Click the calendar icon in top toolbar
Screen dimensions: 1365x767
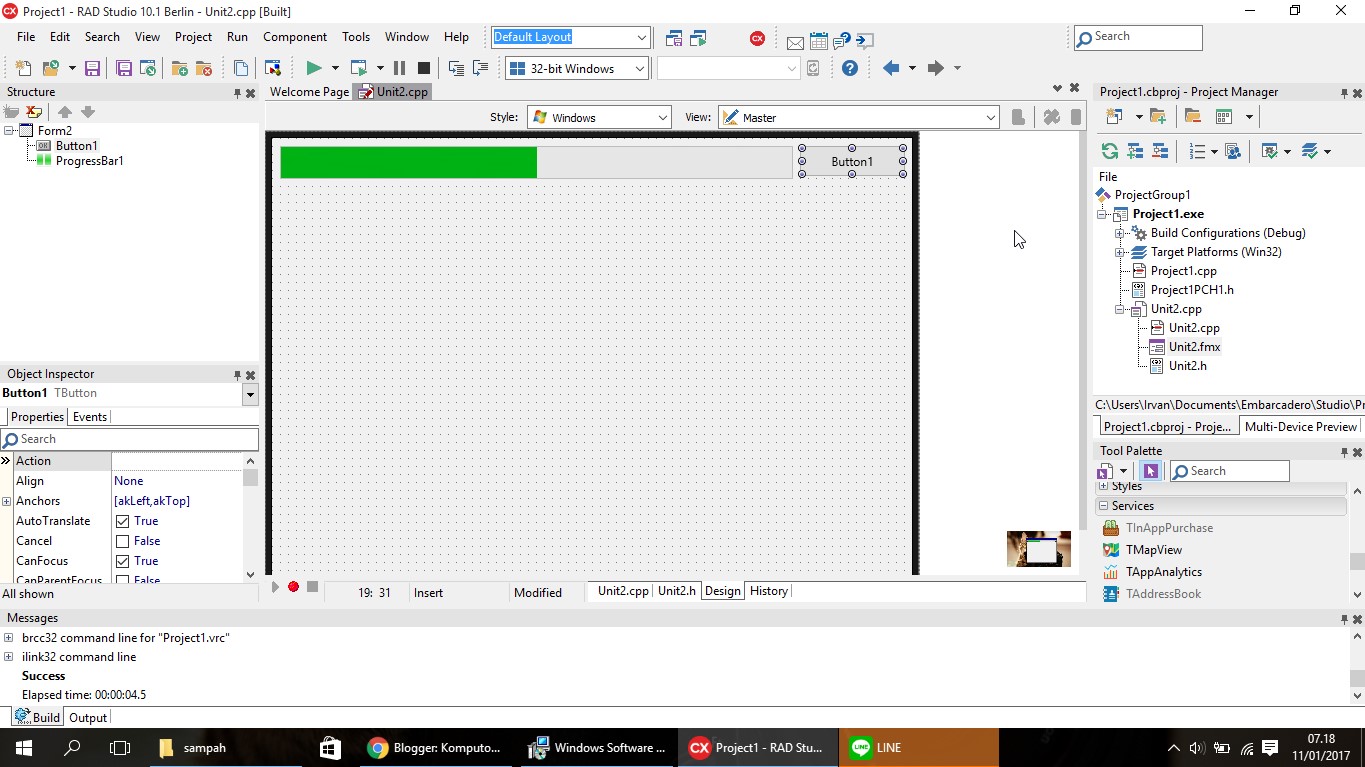819,41
